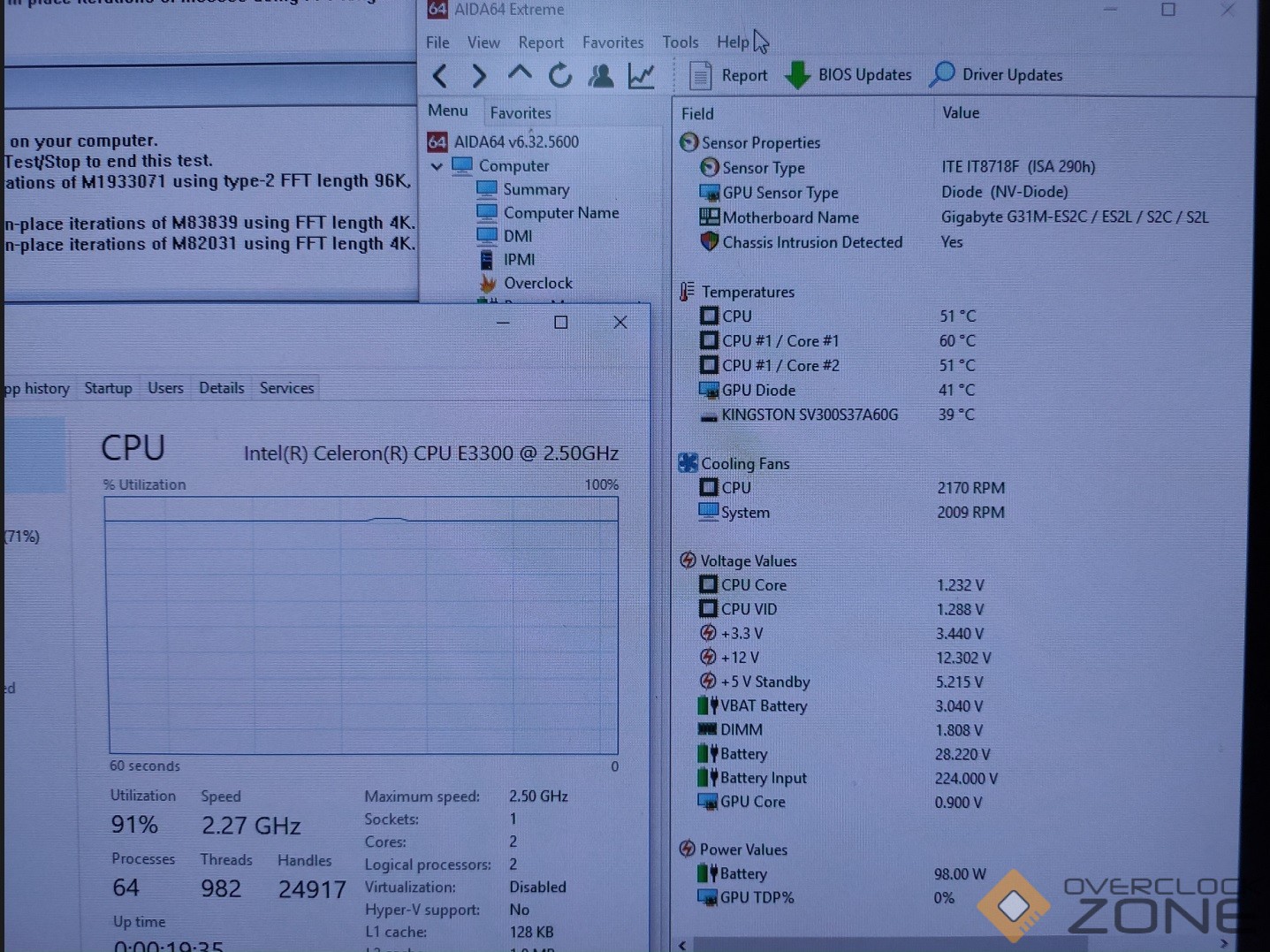Screen dimensions: 1270x952
Task: Open the user profile icon in toolbar
Action: click(601, 76)
